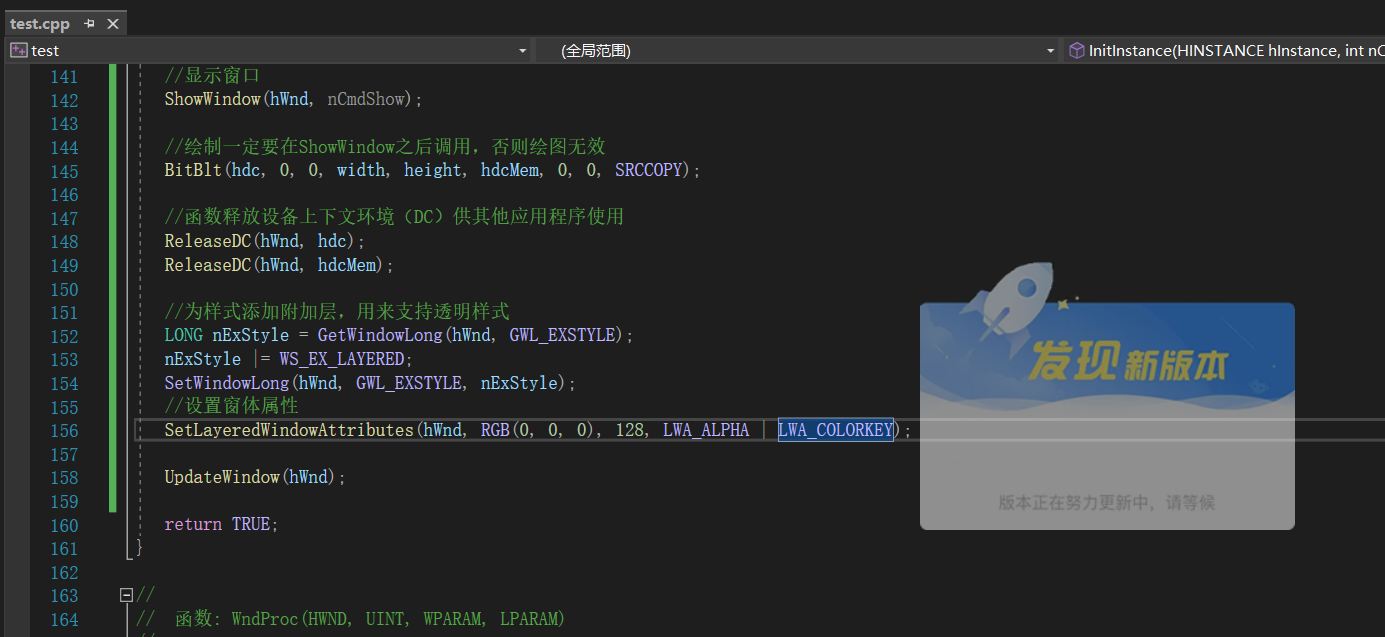Click the "版本正在努力更新中，请等候" message
Image resolution: width=1385 pixels, height=637 pixels.
click(x=1106, y=503)
